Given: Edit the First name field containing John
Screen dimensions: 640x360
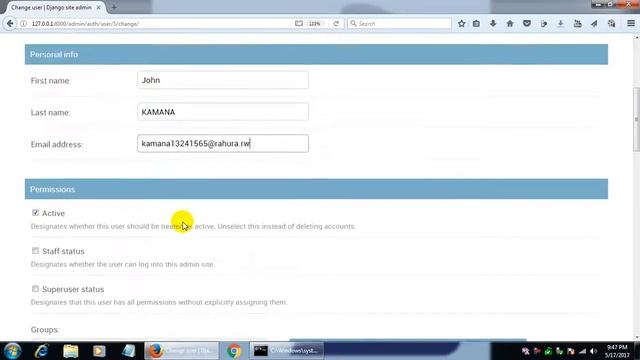Looking at the screenshot, I should (223, 80).
